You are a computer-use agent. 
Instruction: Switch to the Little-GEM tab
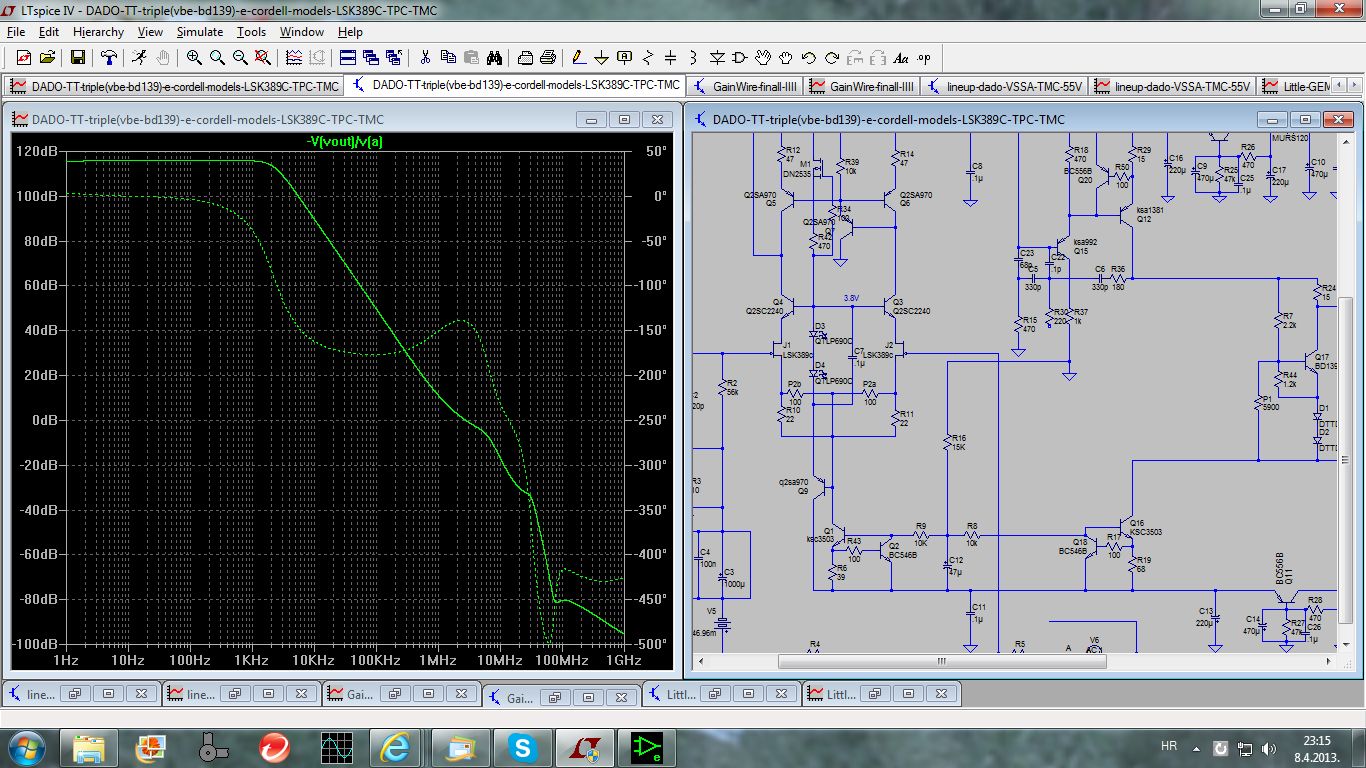click(1296, 86)
